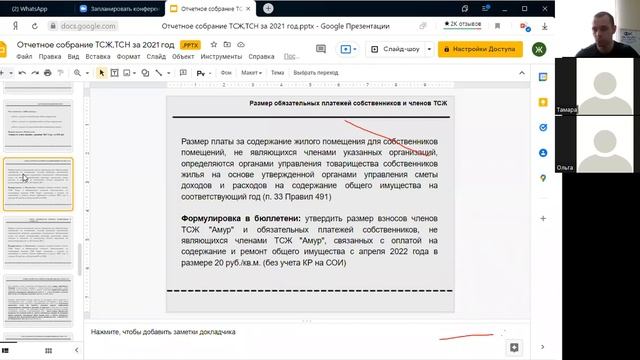Expand the zoom level dropdown

coord(87,73)
